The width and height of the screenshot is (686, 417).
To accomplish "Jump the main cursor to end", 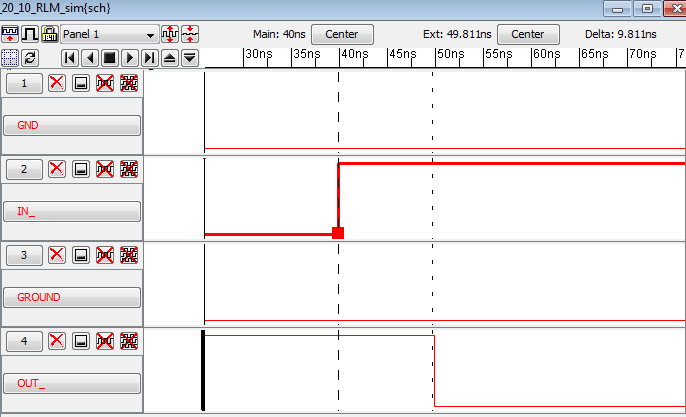I will [150, 58].
